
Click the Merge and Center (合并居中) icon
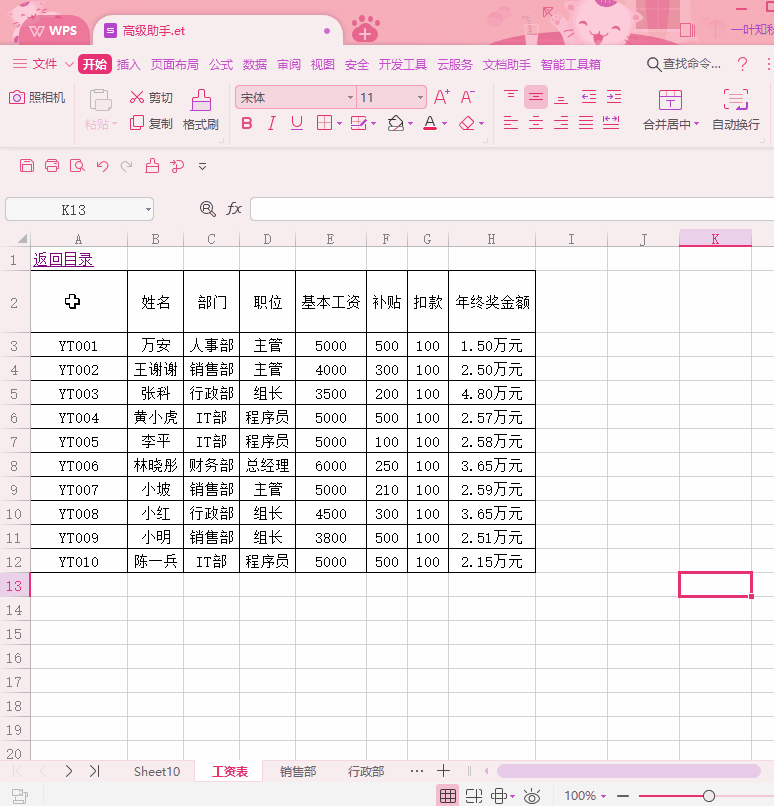pos(670,100)
